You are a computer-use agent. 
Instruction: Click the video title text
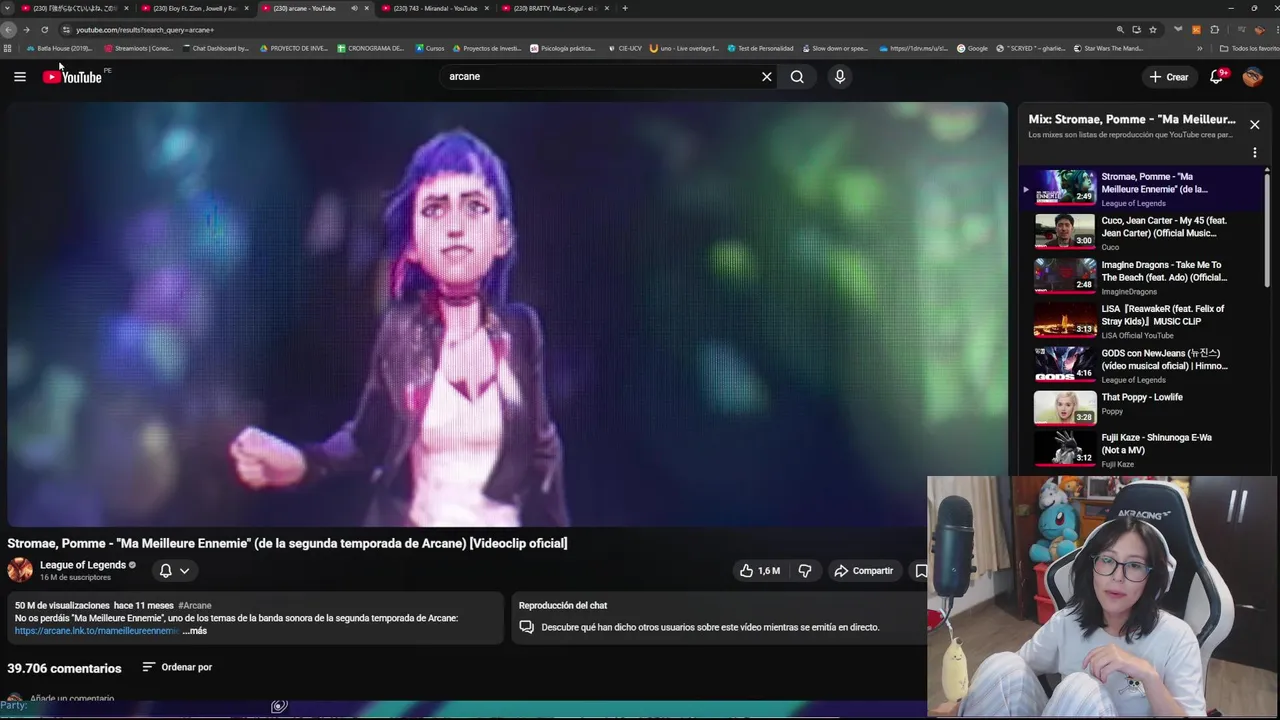point(287,543)
